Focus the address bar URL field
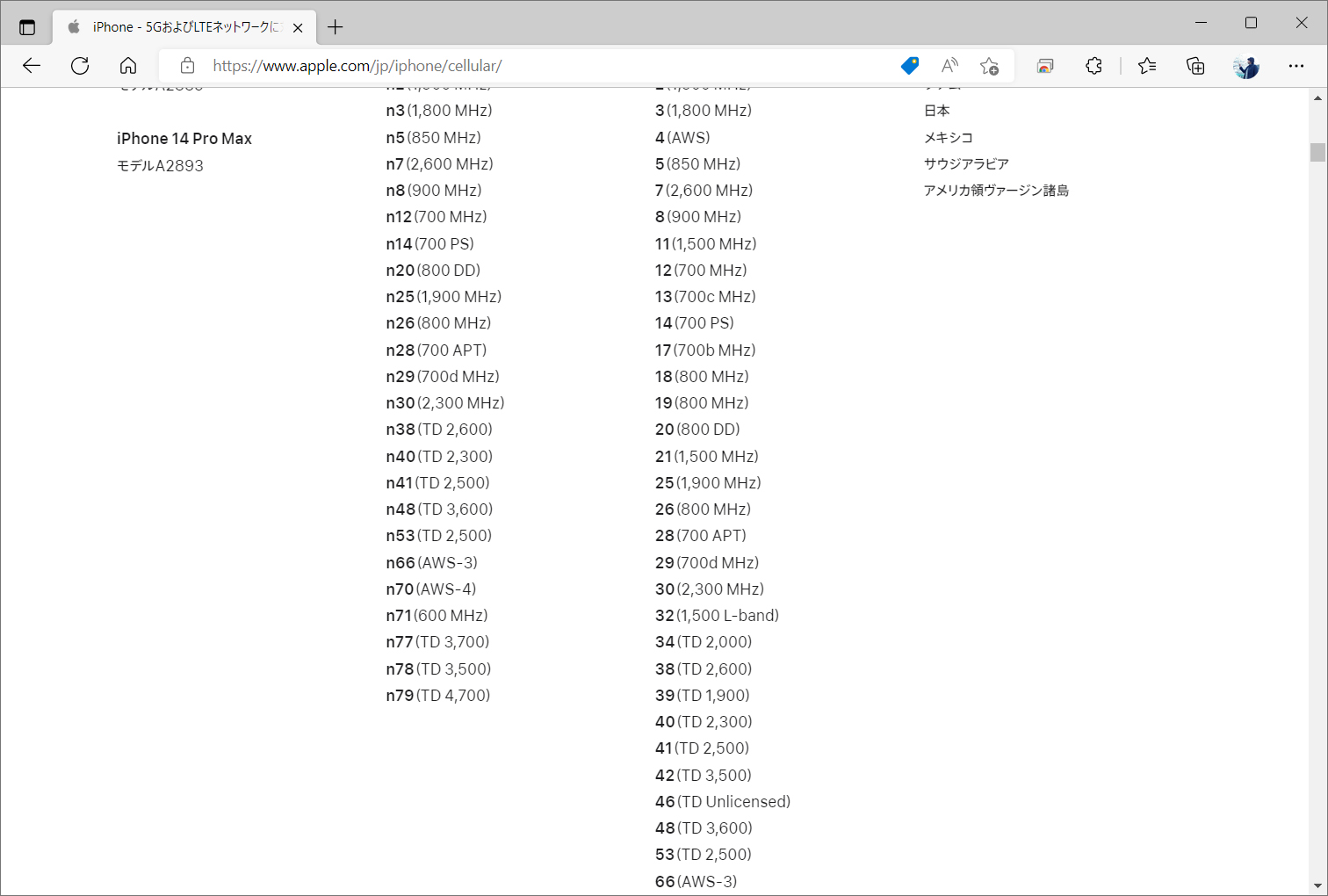 pos(545,66)
